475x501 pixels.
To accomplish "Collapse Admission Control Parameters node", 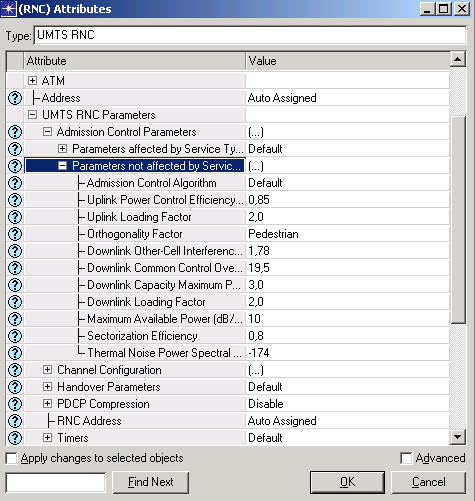I will [x=47, y=132].
